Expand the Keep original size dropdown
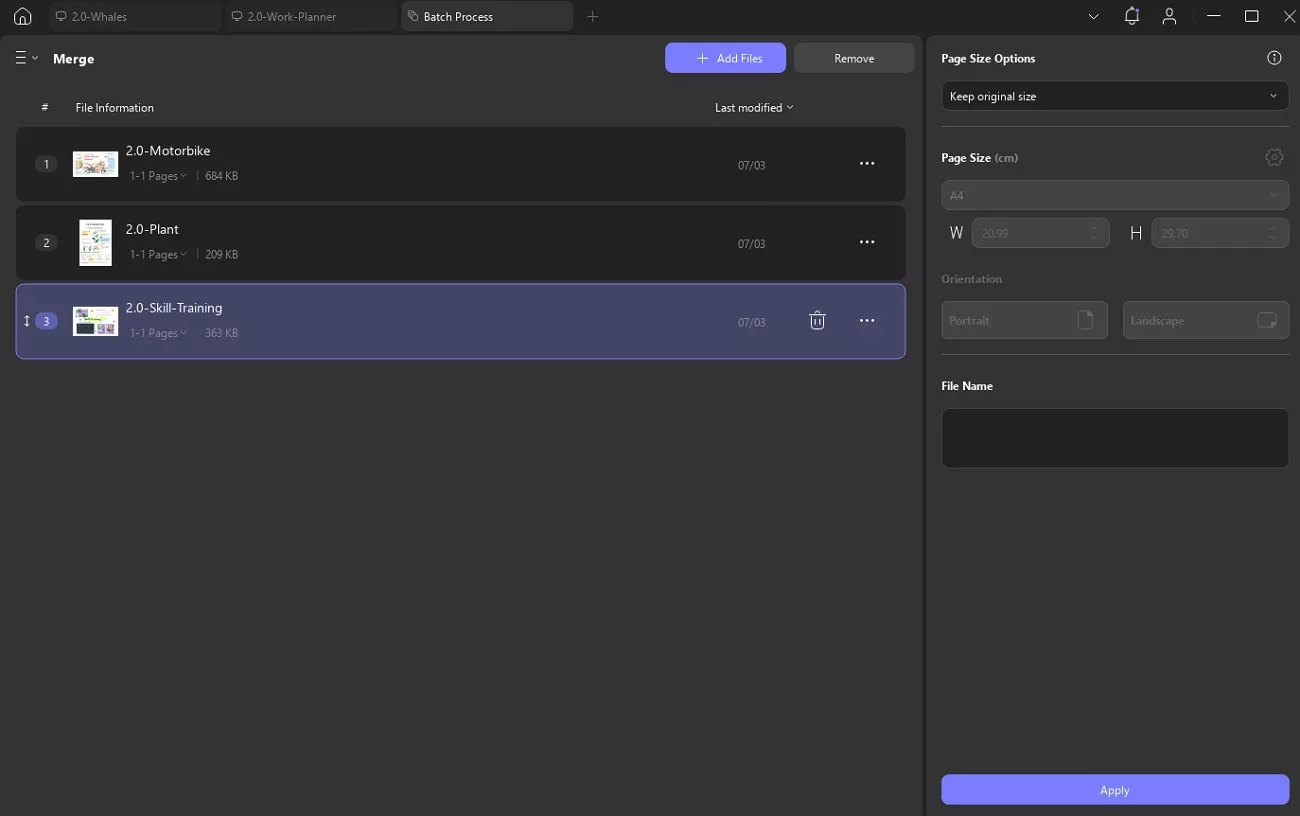1300x816 pixels. click(1114, 96)
